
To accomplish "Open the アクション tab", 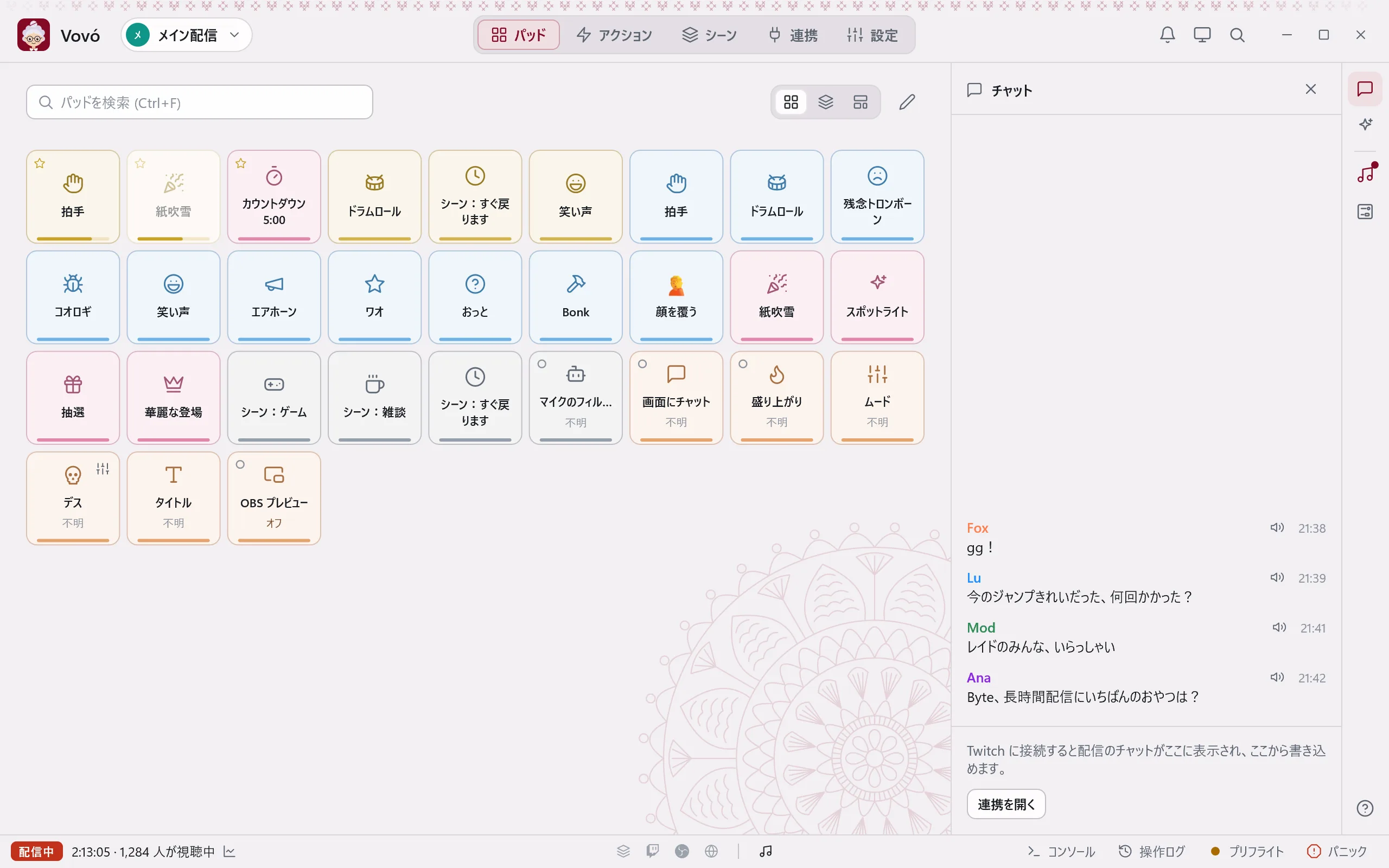I will coord(614,35).
